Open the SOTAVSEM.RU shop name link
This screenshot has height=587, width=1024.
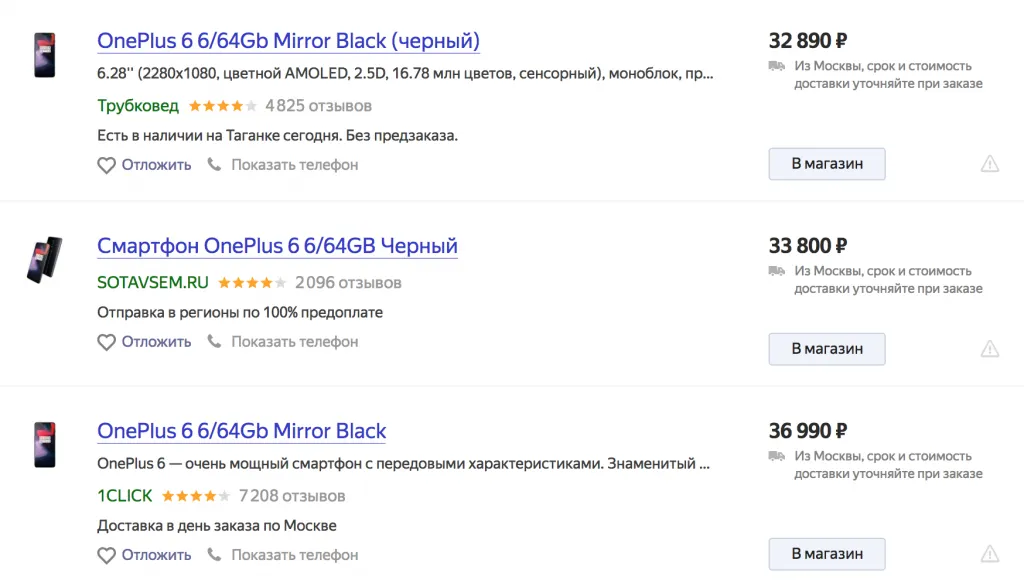(x=151, y=282)
